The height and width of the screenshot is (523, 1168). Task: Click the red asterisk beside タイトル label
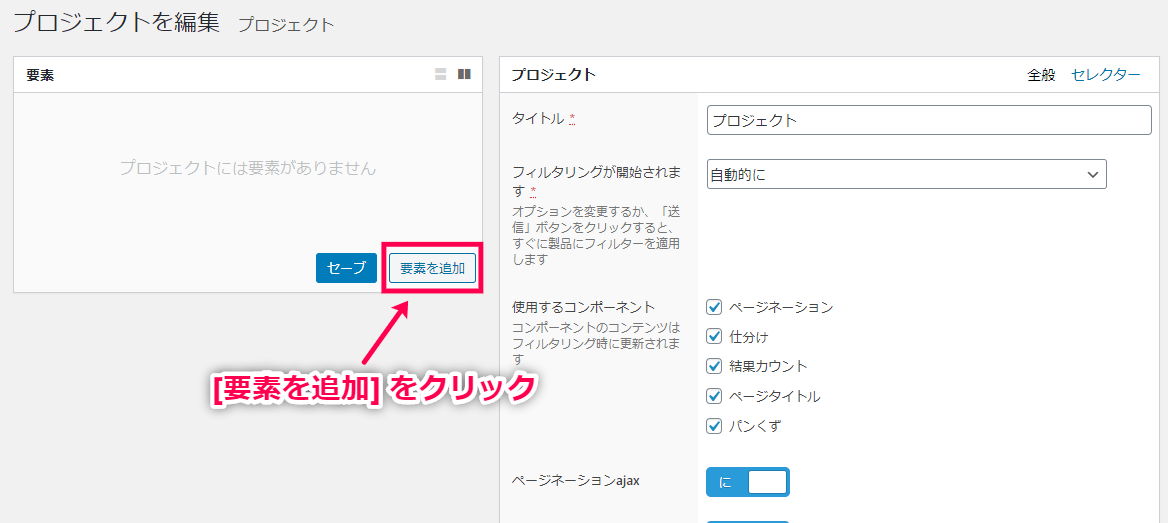(572, 120)
